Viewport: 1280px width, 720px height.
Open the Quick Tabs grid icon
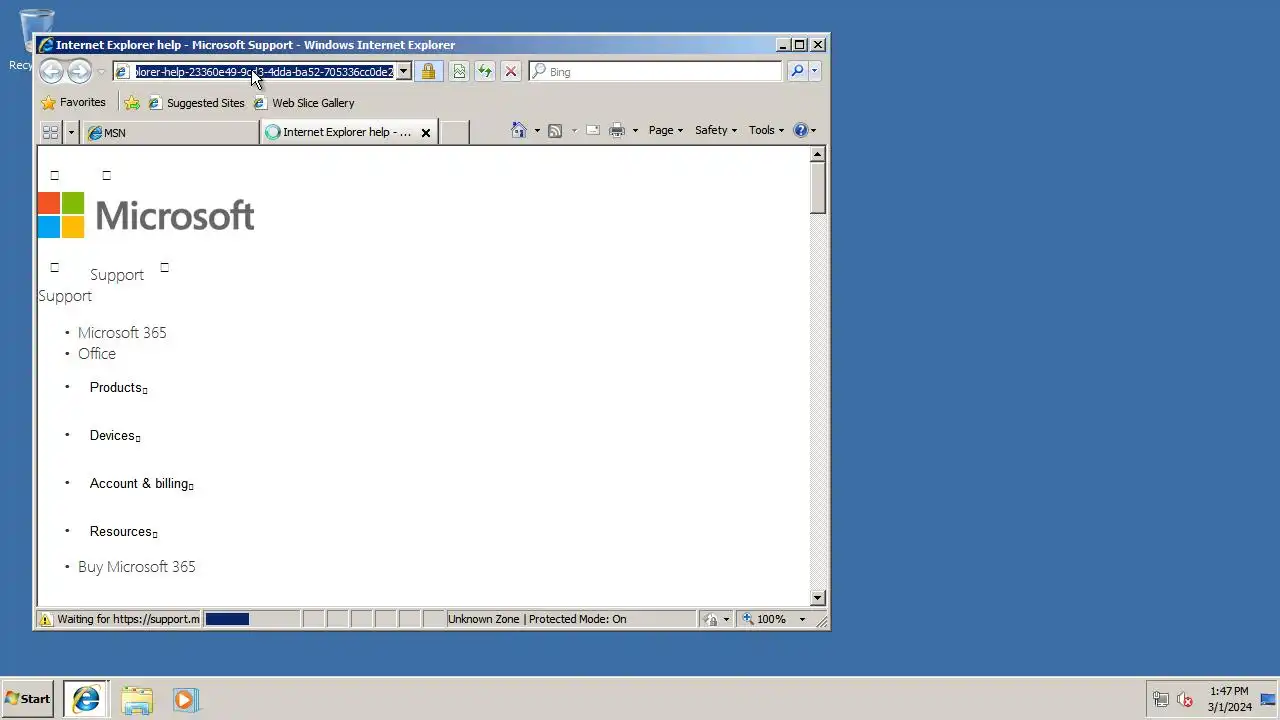[50, 132]
